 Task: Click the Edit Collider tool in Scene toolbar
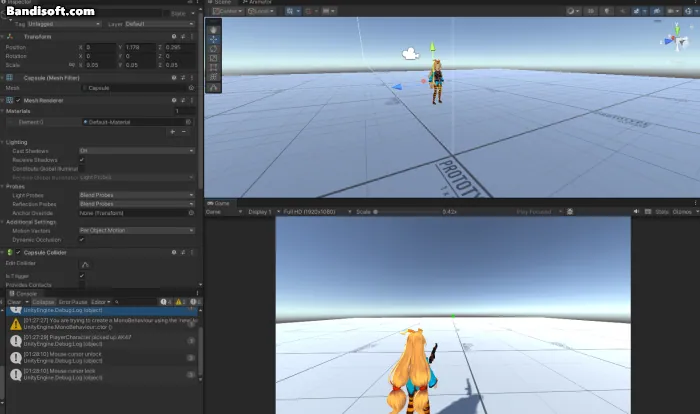point(213,88)
